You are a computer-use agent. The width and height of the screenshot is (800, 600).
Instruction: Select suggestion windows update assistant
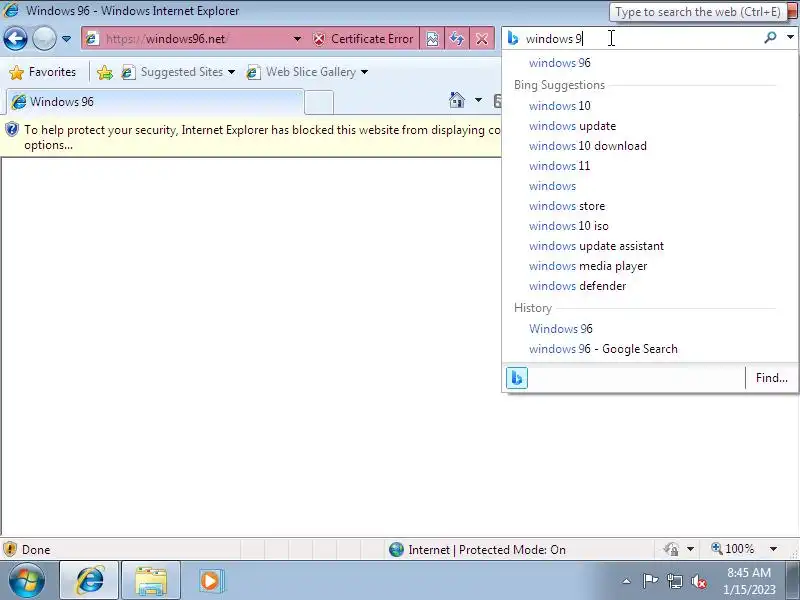(x=650, y=246)
